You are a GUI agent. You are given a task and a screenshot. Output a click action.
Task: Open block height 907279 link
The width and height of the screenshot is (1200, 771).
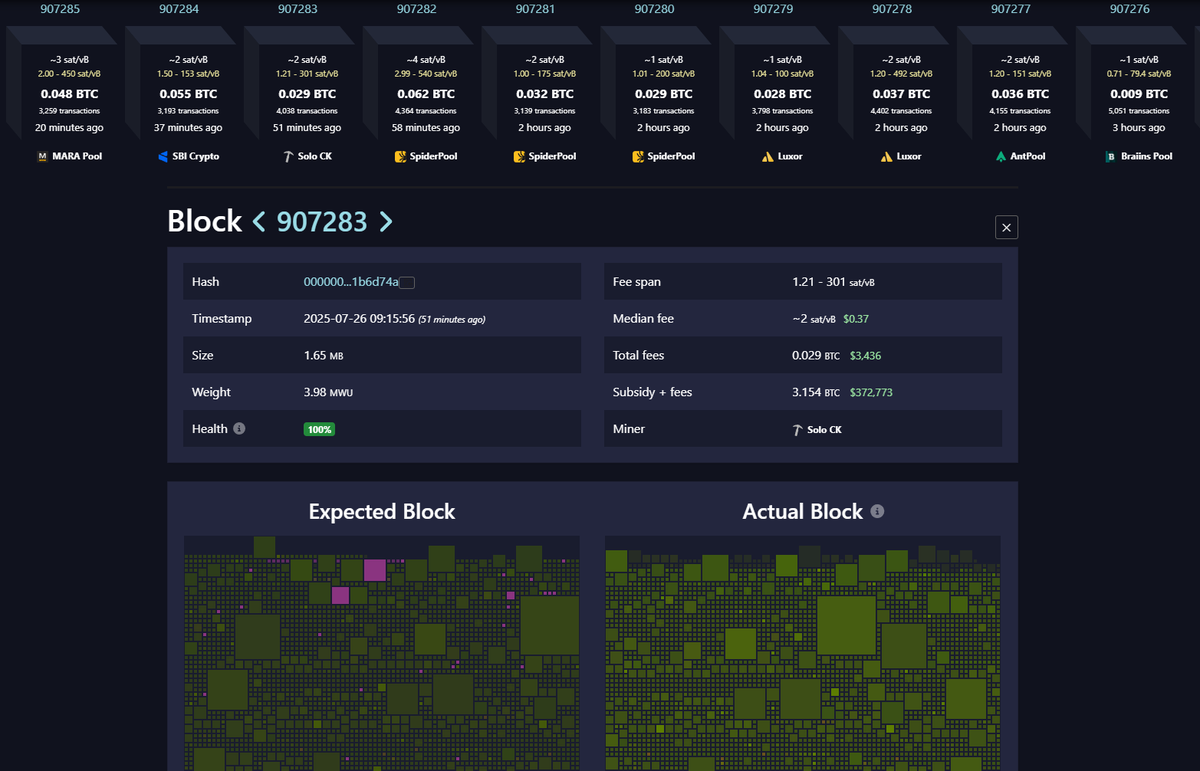[773, 9]
